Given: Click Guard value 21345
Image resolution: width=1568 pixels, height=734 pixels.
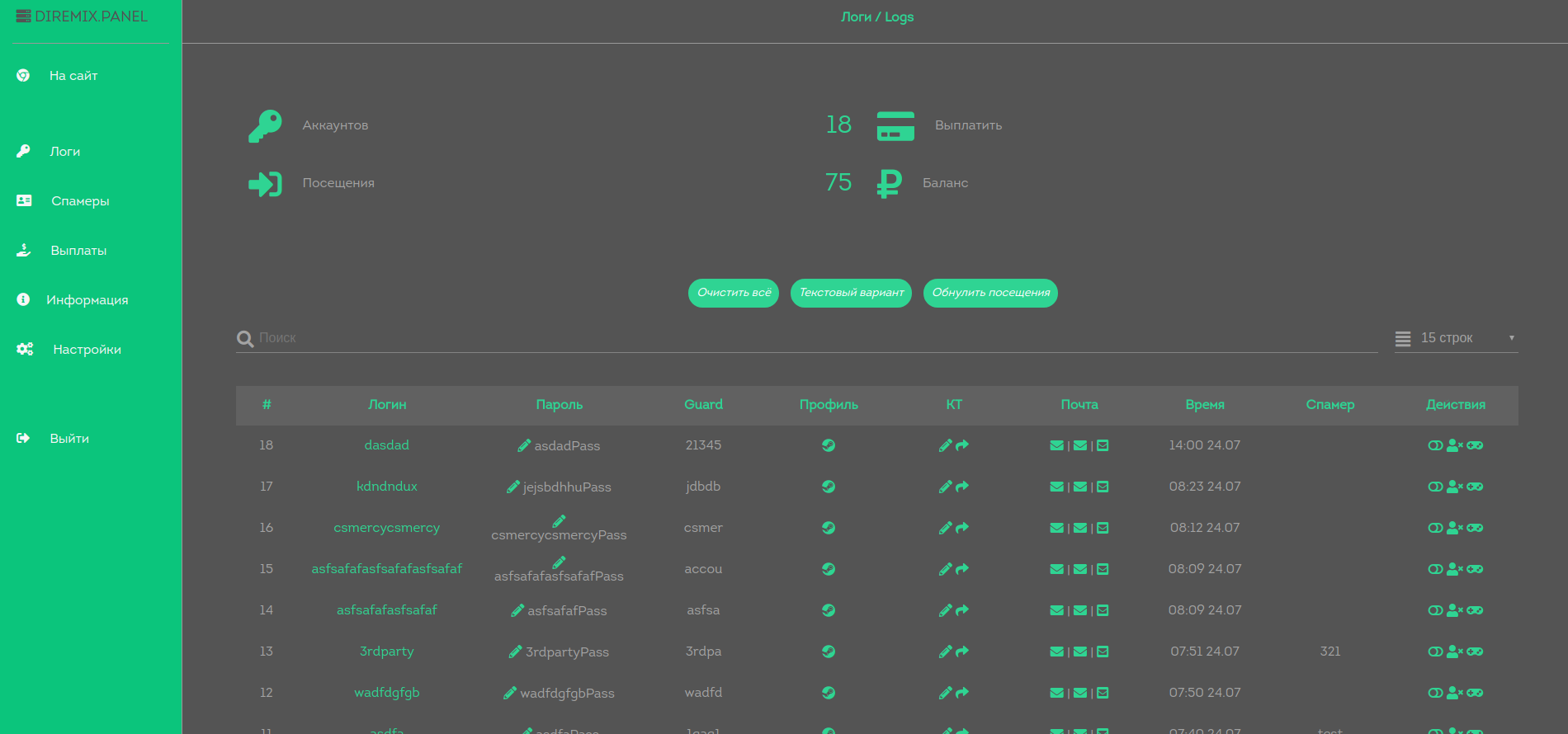Looking at the screenshot, I should [703, 445].
